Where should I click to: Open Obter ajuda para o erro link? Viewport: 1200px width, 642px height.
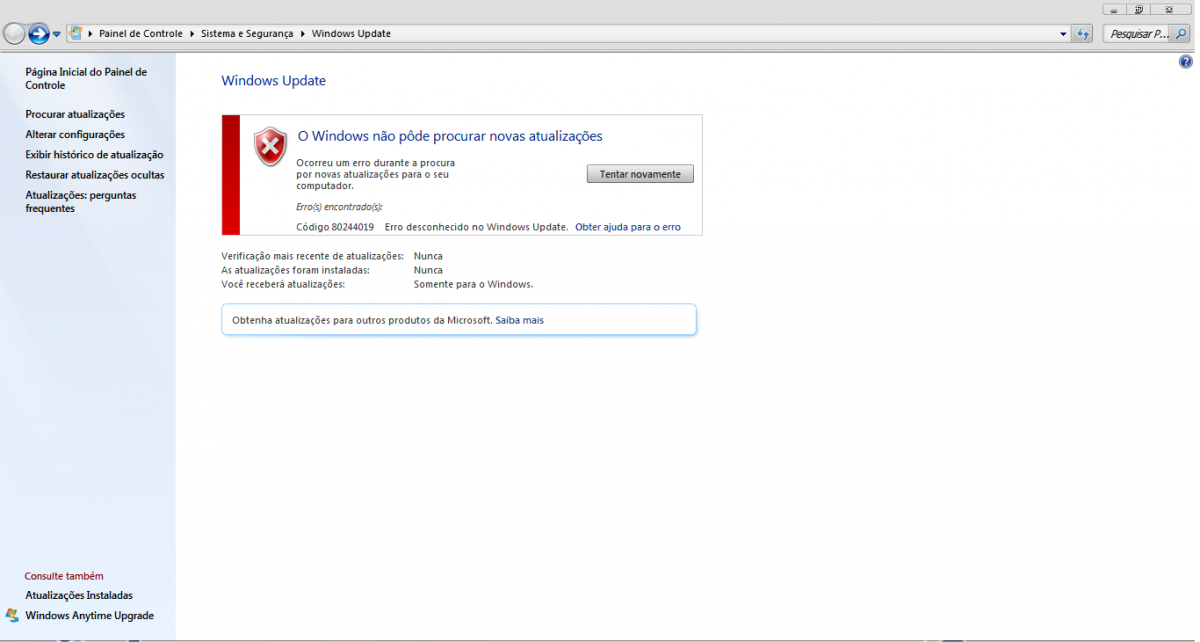[x=628, y=227]
